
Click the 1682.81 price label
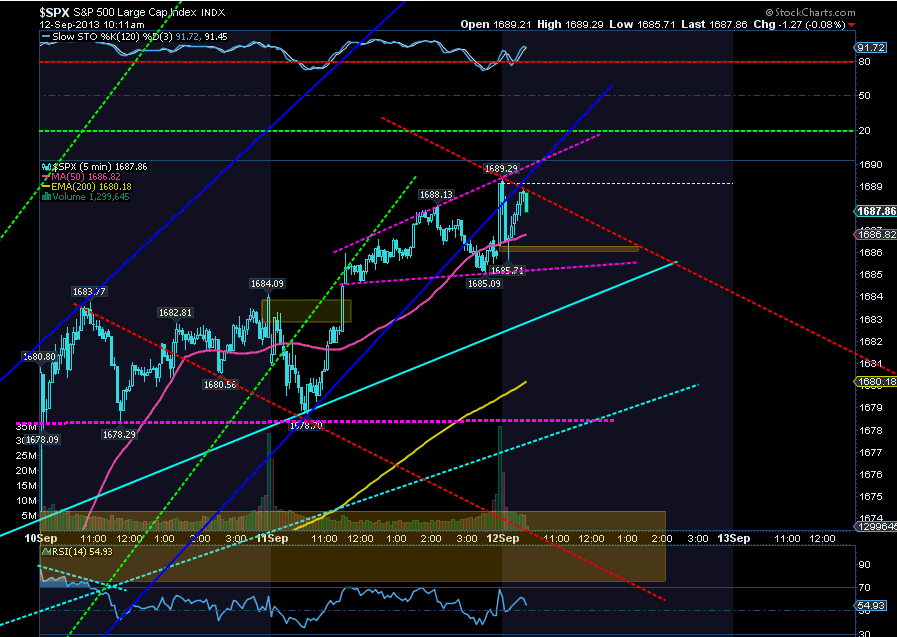[x=175, y=313]
